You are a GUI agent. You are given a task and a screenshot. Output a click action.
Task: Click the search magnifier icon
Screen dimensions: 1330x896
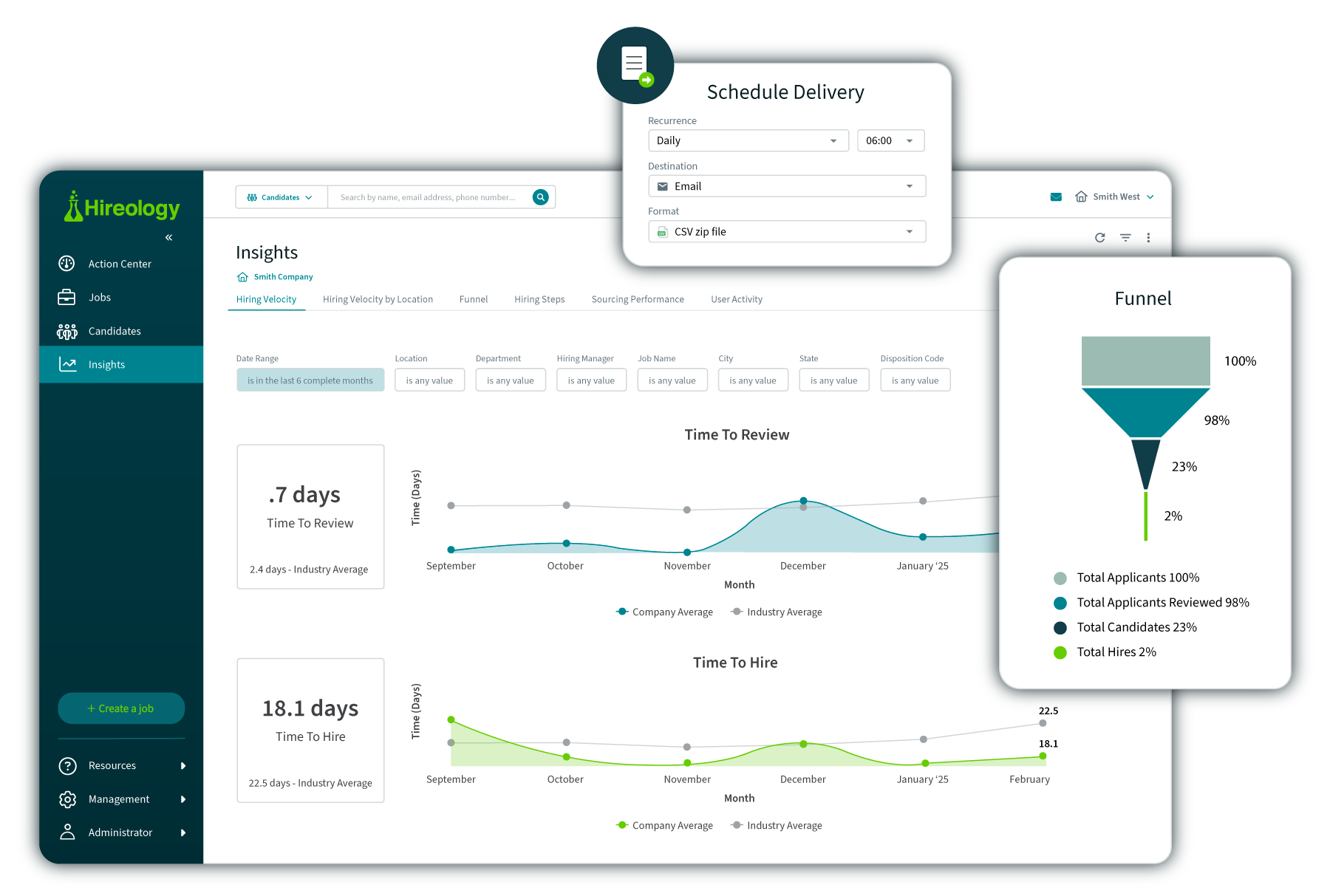541,197
